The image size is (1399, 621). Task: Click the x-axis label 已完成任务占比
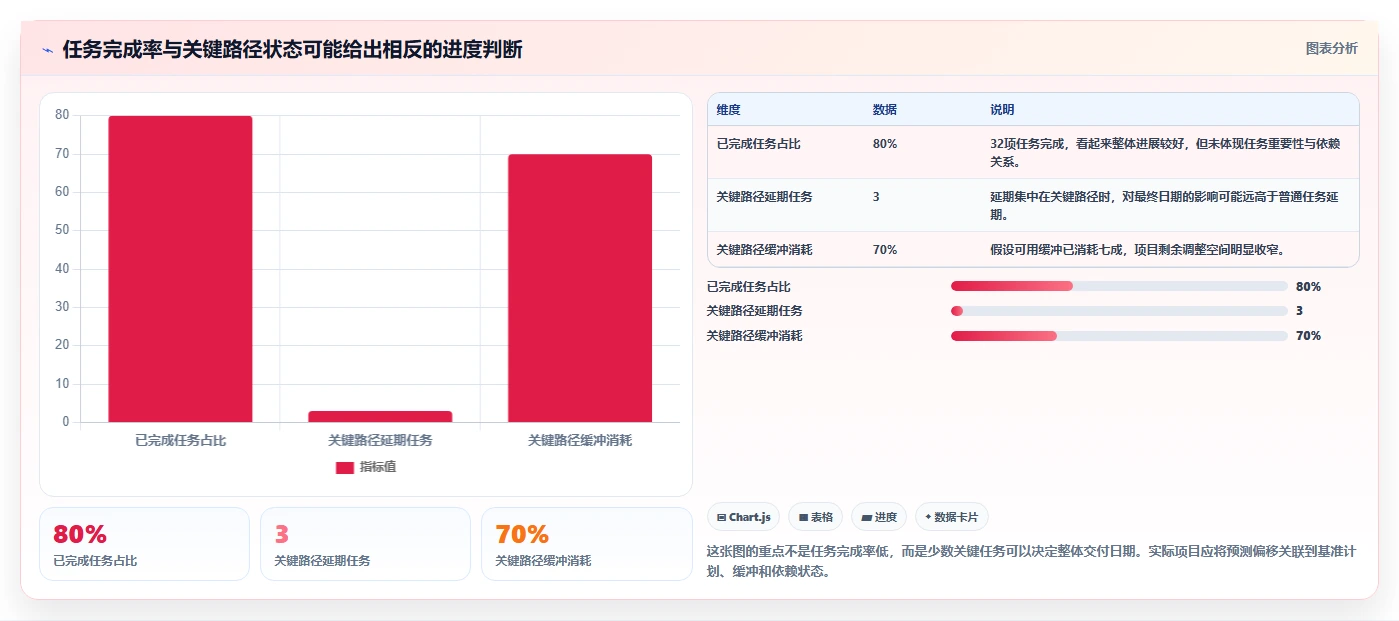(180, 440)
